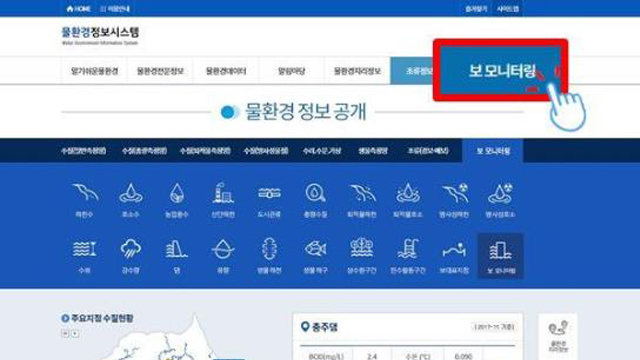Select the 농업용수 leaf-droplet icon

tap(177, 200)
